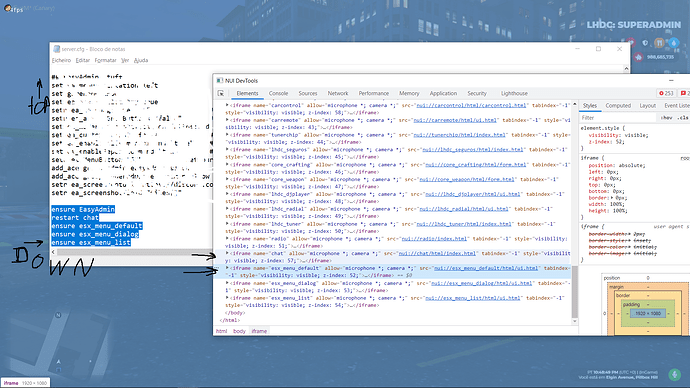Toggle the .cls class editor button
This screenshot has height=388, width=690.
(x=683, y=118)
